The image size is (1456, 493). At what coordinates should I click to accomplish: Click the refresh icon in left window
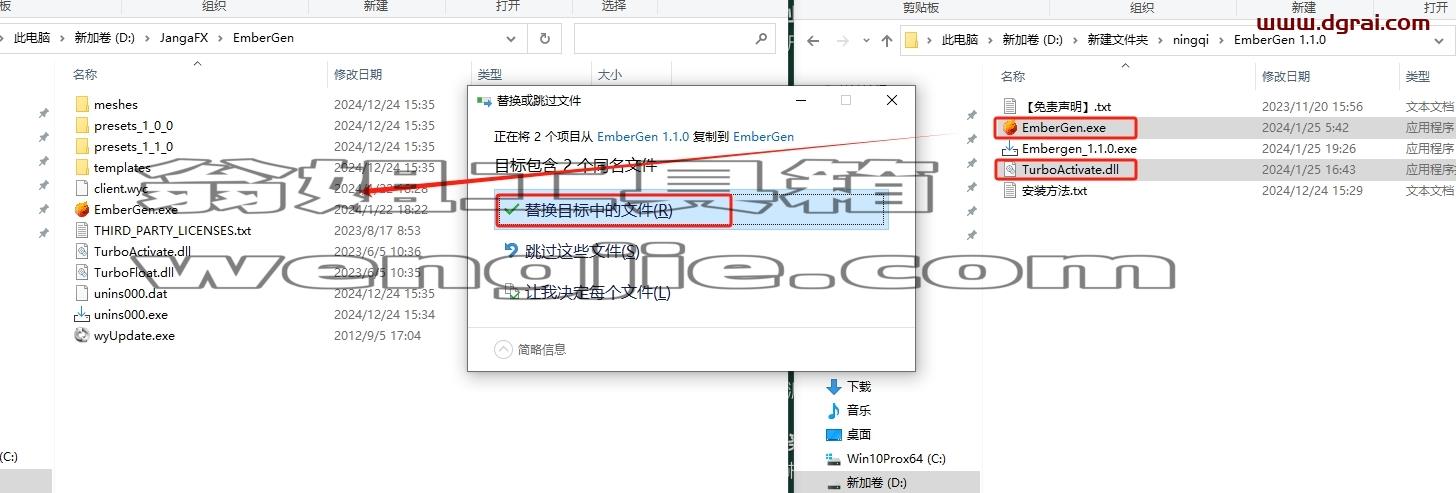coord(544,38)
